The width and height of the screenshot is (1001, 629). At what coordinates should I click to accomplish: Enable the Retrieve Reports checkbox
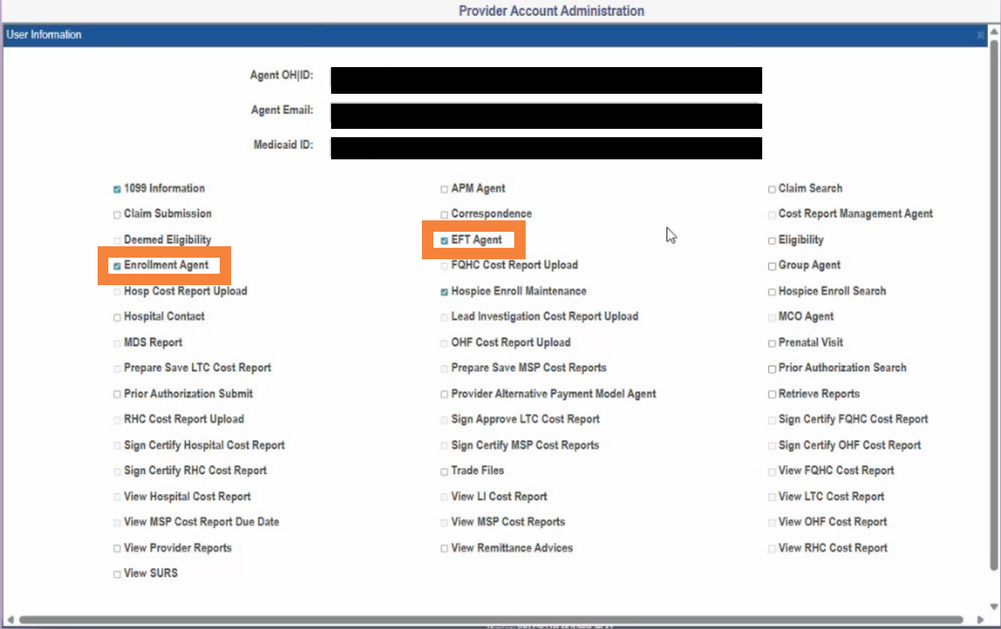click(x=772, y=395)
